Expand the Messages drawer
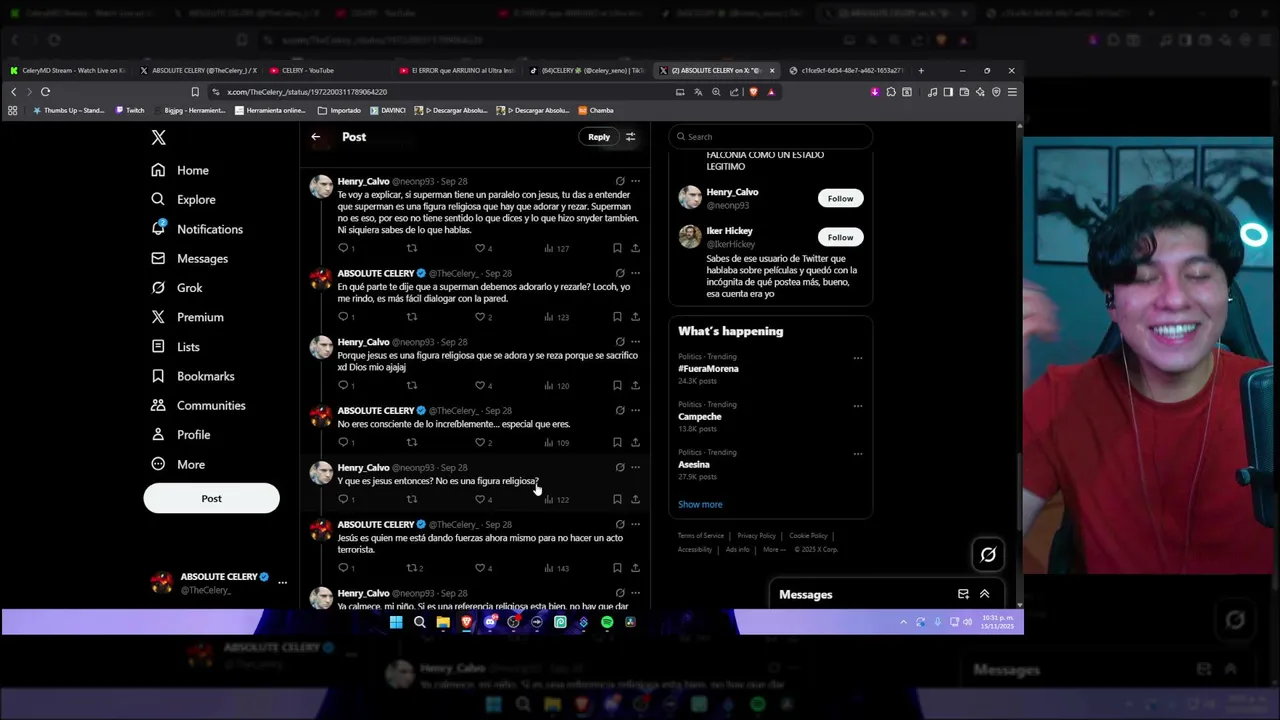Screen dimensions: 1280x720 [x=984, y=594]
